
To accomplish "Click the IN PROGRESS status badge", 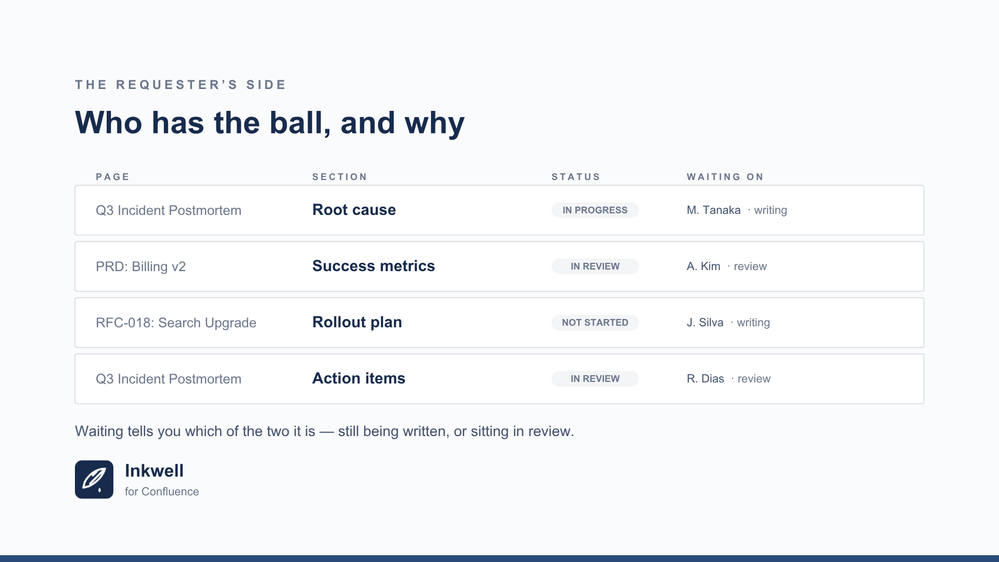I will click(595, 210).
